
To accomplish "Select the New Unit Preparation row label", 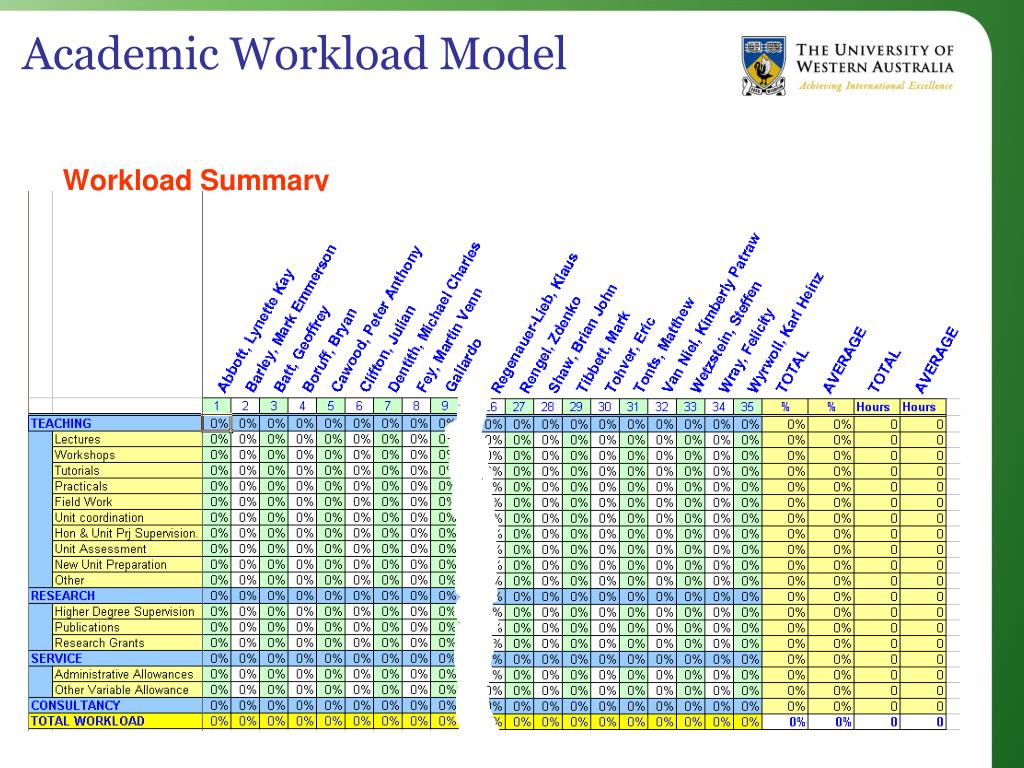I will pos(127,564).
